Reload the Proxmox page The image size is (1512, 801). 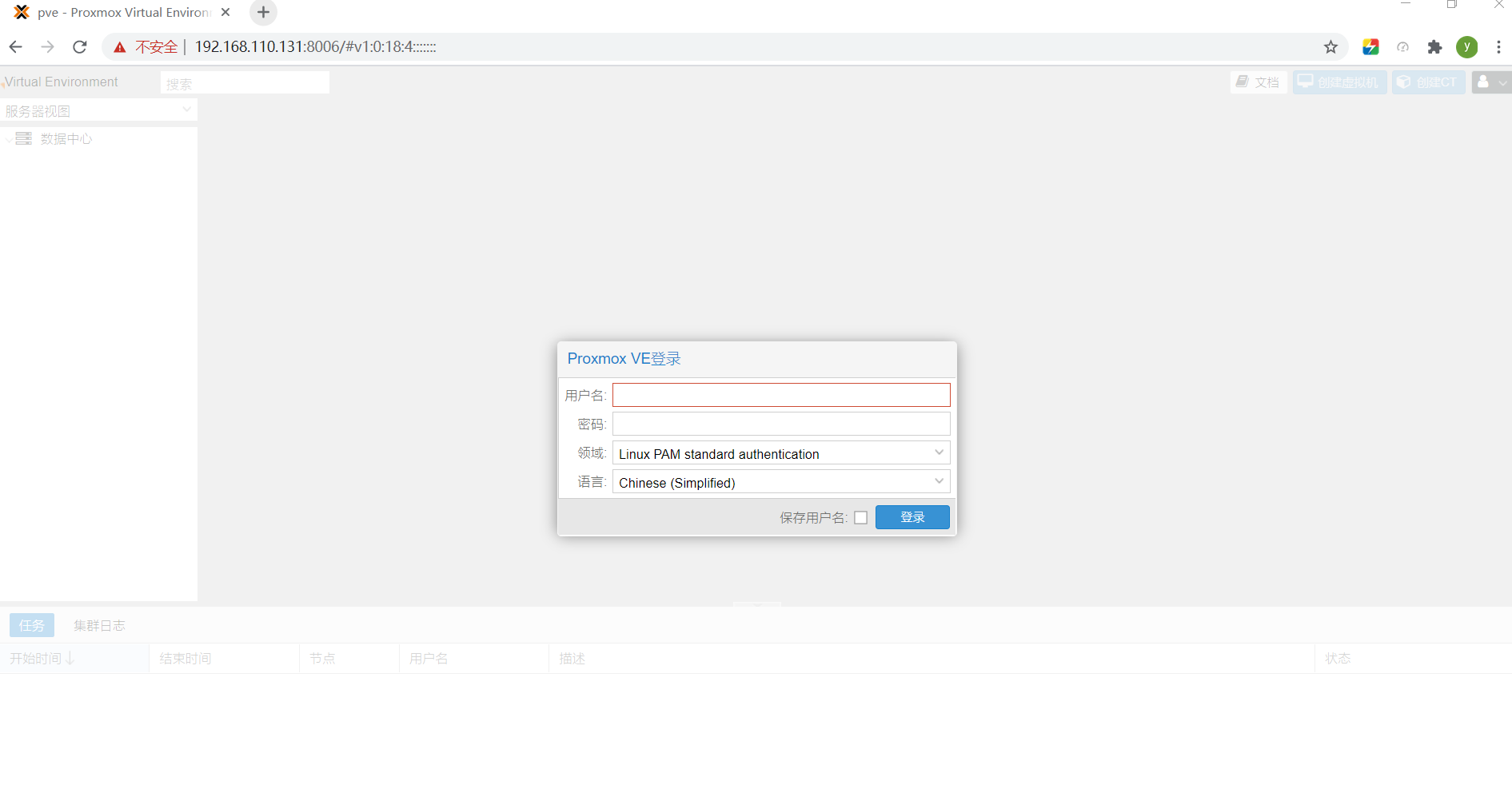click(80, 47)
